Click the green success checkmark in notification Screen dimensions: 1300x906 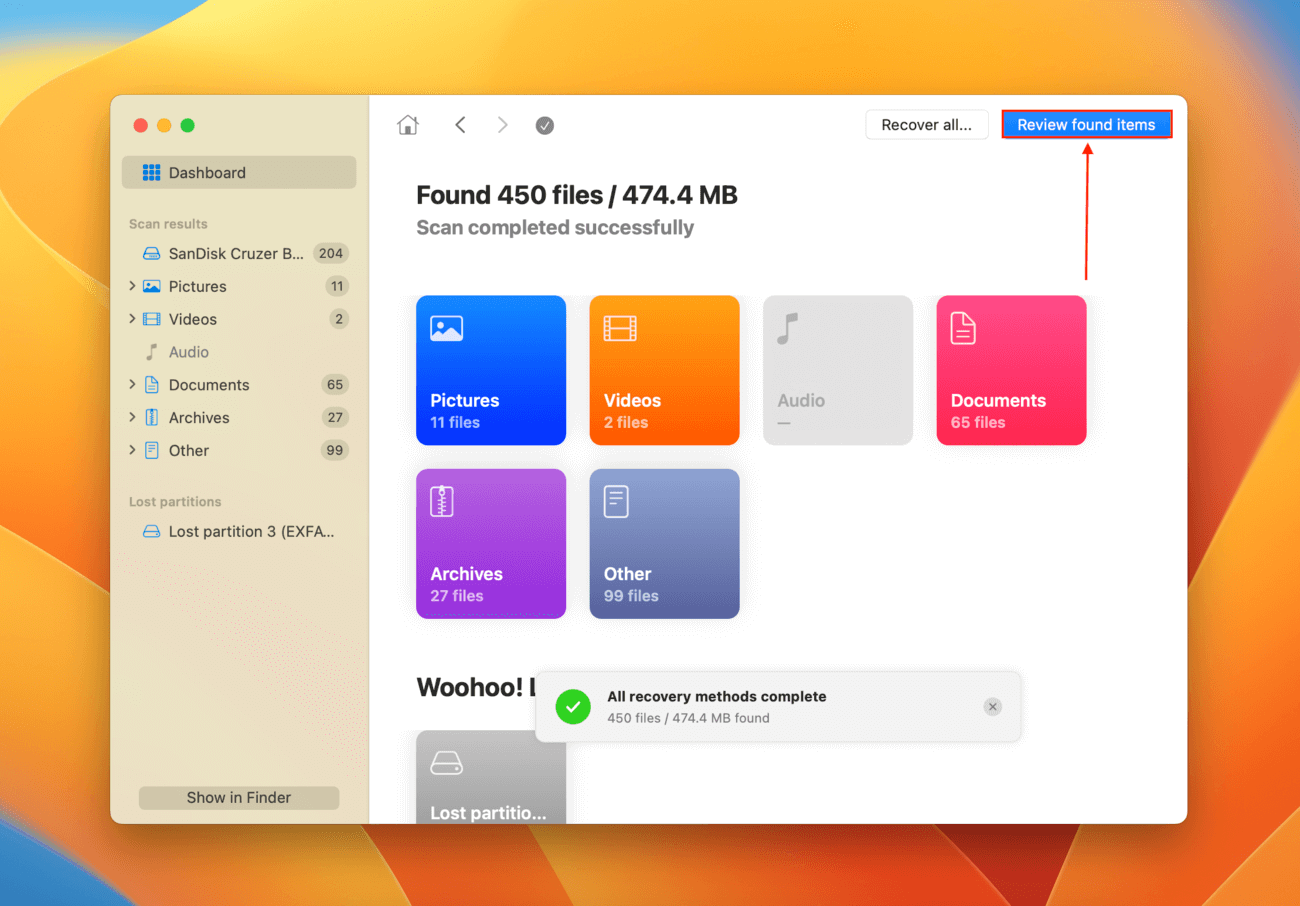click(573, 707)
